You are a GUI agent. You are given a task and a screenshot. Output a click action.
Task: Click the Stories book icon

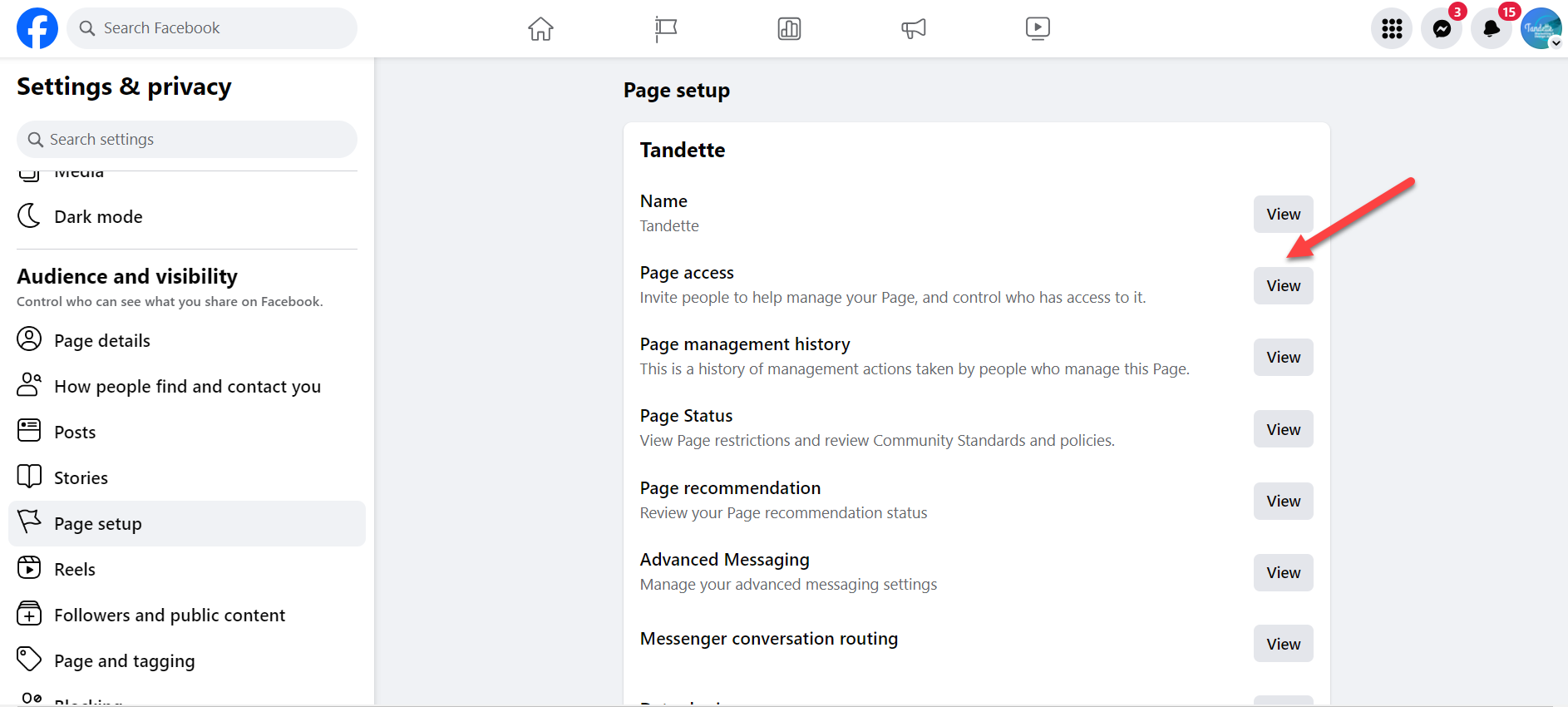29,477
